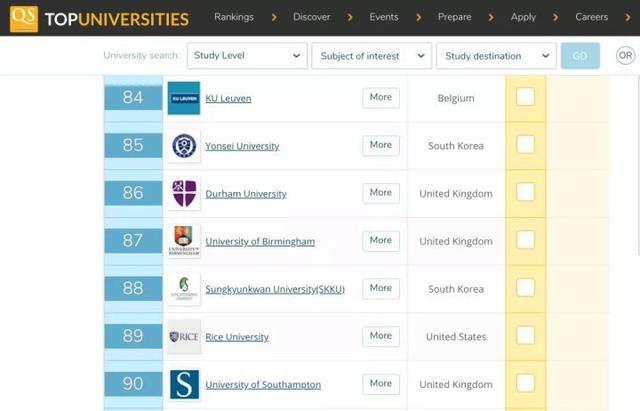This screenshot has width=640, height=411.
Task: Click More button for Sungkyunkwan University
Action: [381, 289]
